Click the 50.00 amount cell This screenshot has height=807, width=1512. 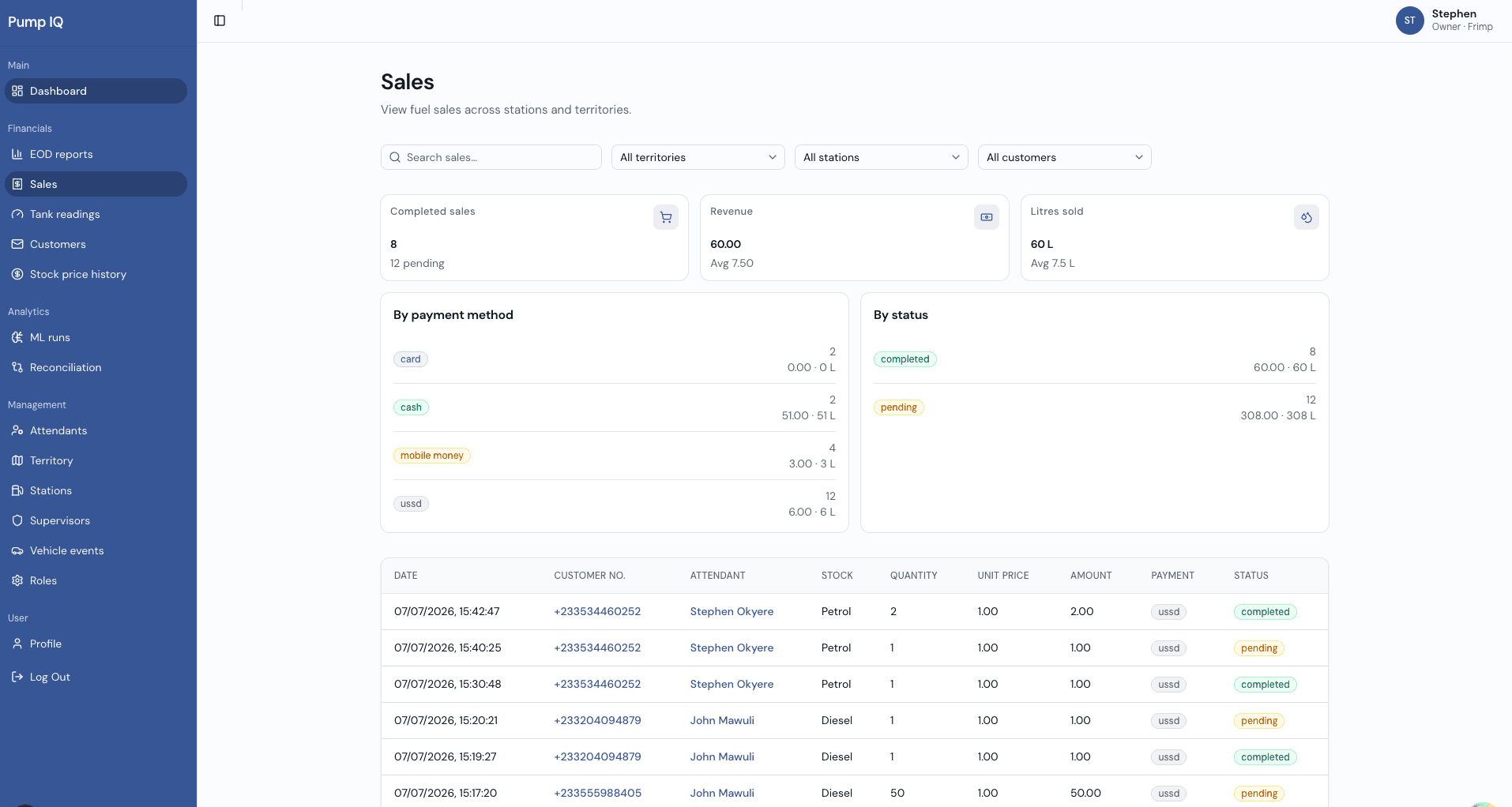(x=1085, y=793)
